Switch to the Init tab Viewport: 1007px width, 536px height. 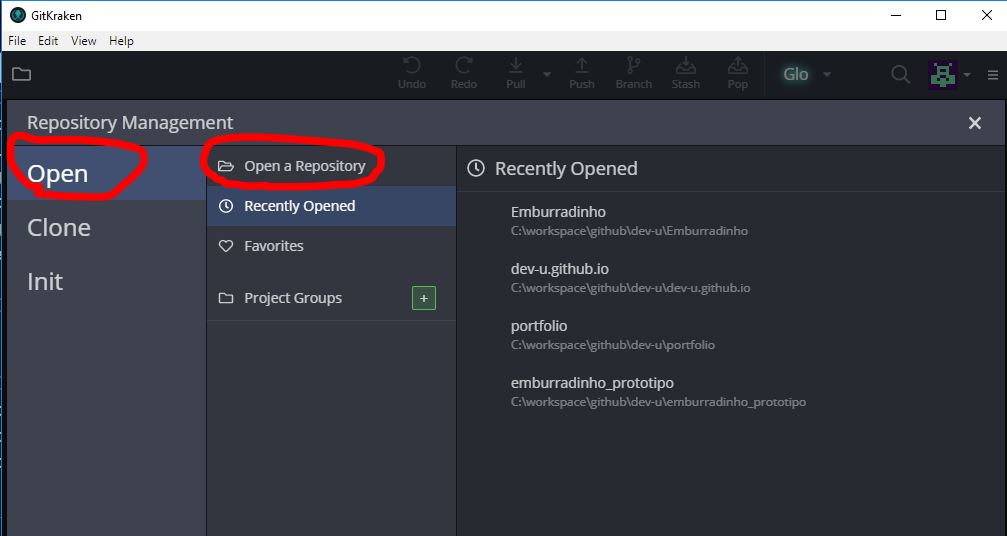tap(45, 282)
